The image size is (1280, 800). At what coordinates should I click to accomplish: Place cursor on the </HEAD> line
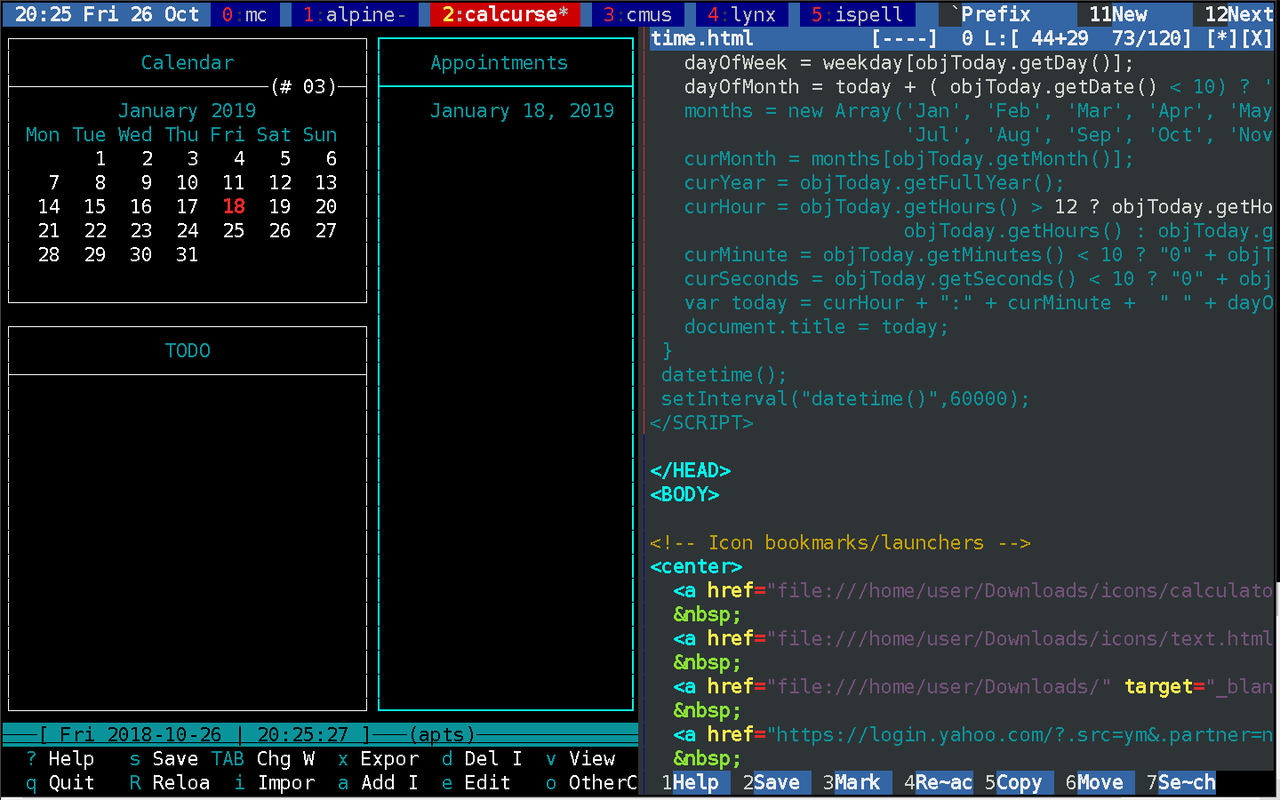(x=690, y=470)
